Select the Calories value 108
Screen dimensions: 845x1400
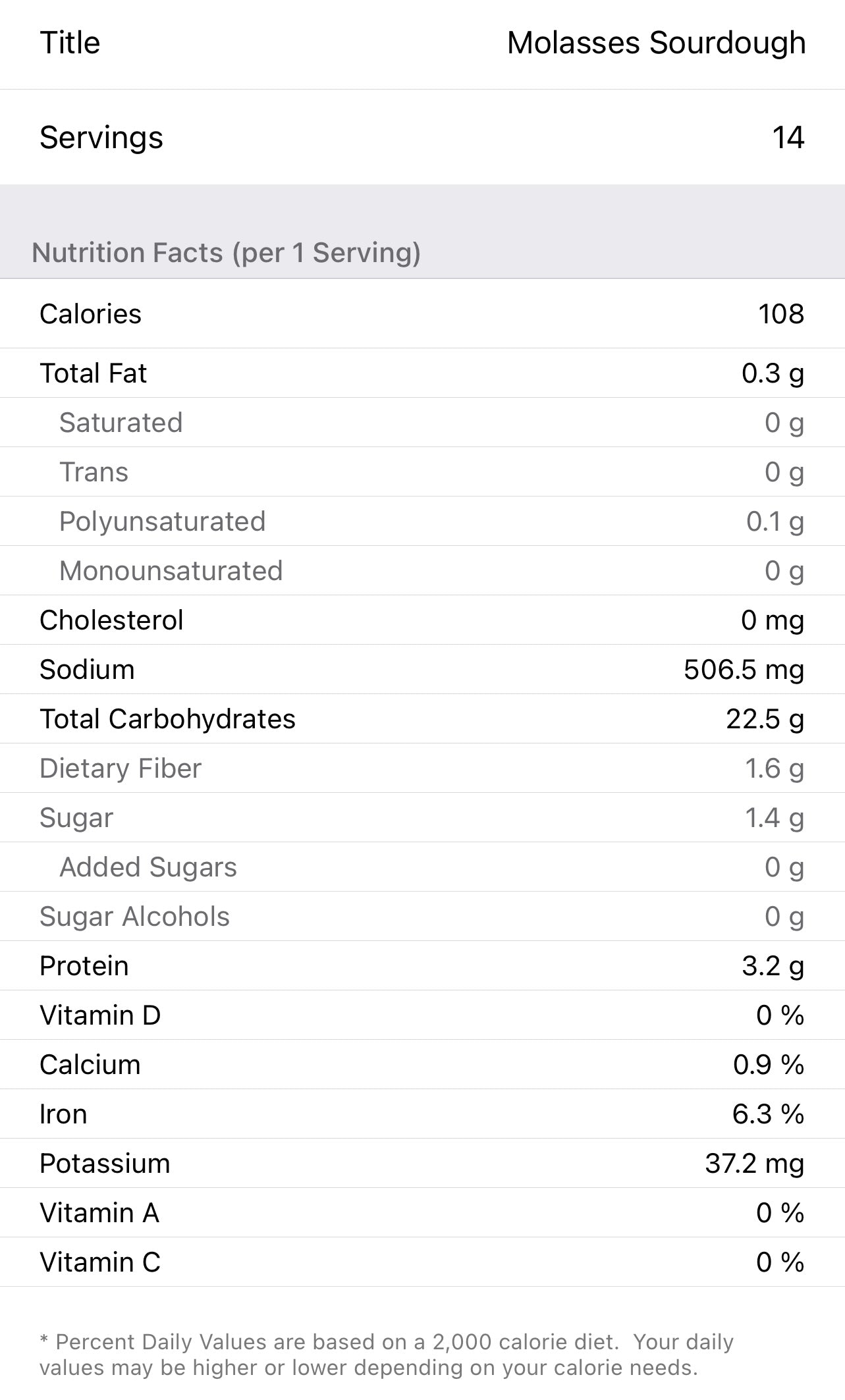coord(780,314)
